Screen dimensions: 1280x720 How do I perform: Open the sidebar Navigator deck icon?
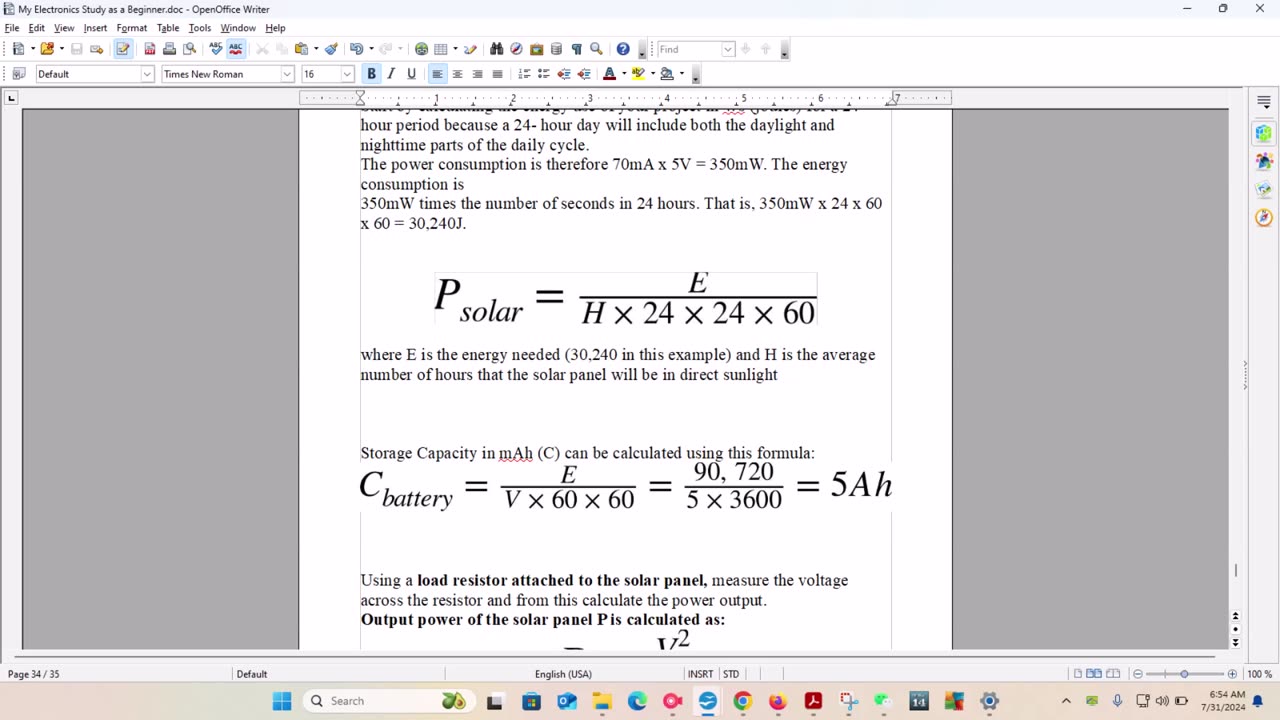pyautogui.click(x=1264, y=217)
